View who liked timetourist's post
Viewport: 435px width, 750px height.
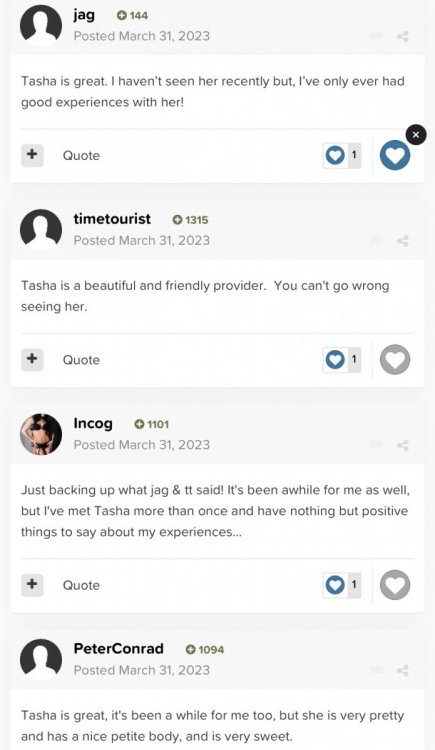[342, 359]
